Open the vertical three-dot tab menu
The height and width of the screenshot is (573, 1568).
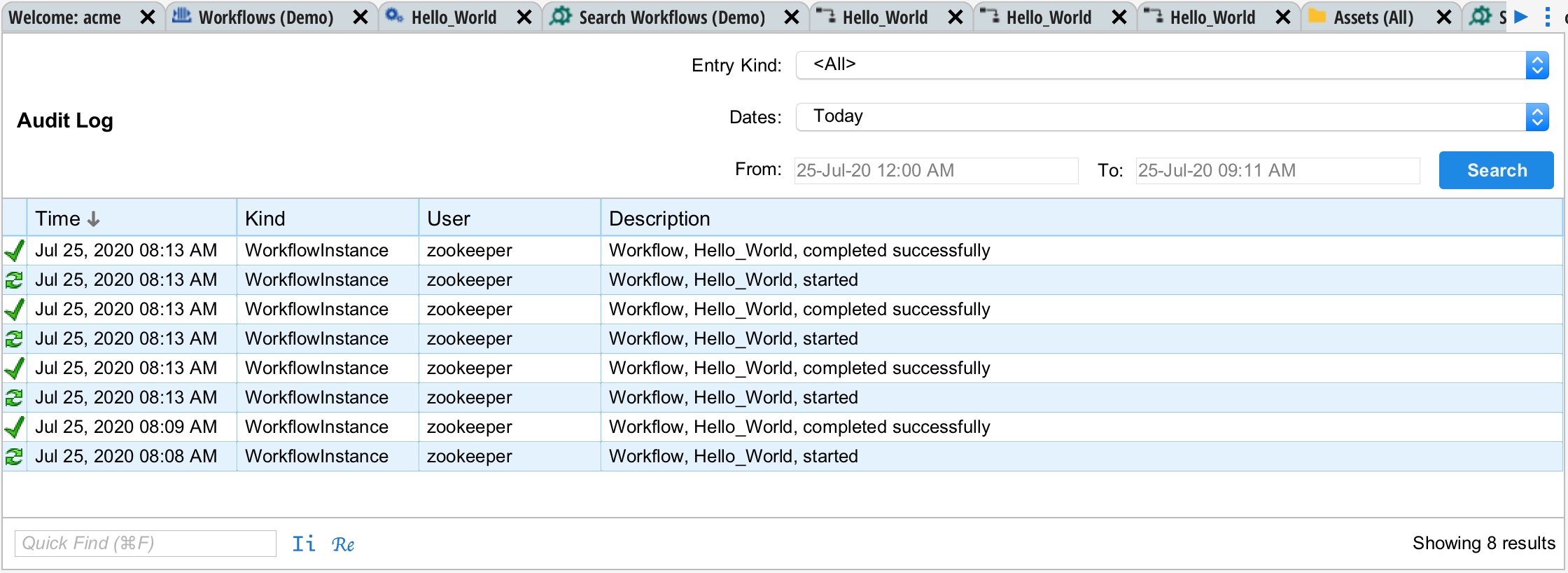coord(1548,17)
